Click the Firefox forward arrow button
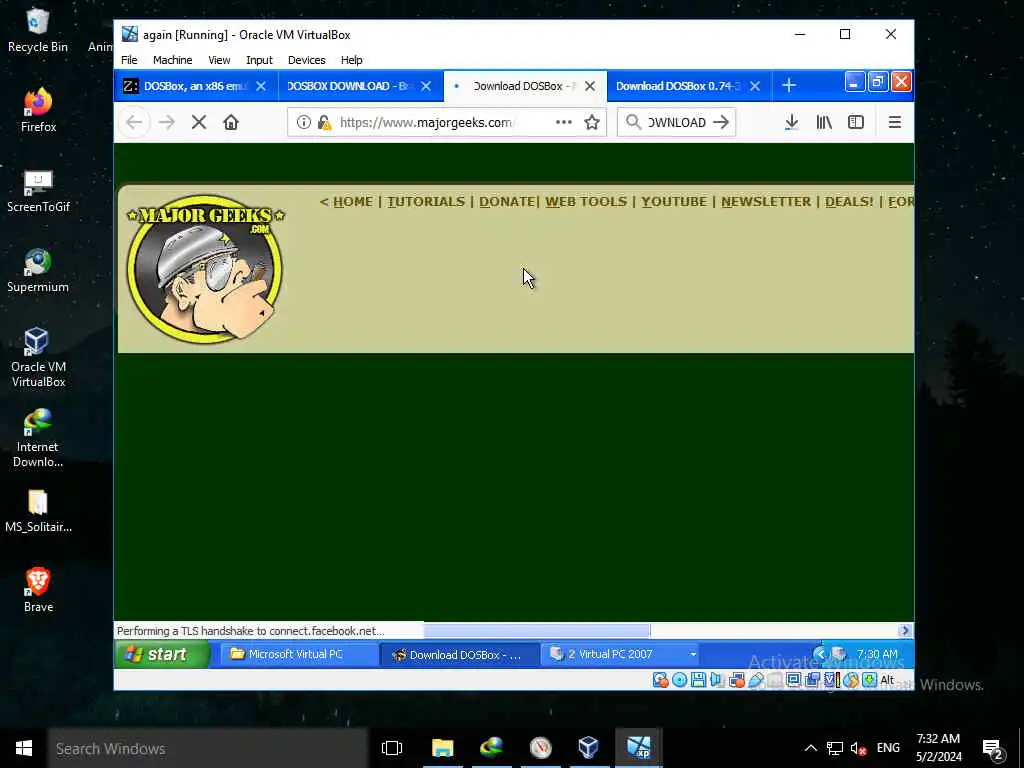 click(167, 122)
